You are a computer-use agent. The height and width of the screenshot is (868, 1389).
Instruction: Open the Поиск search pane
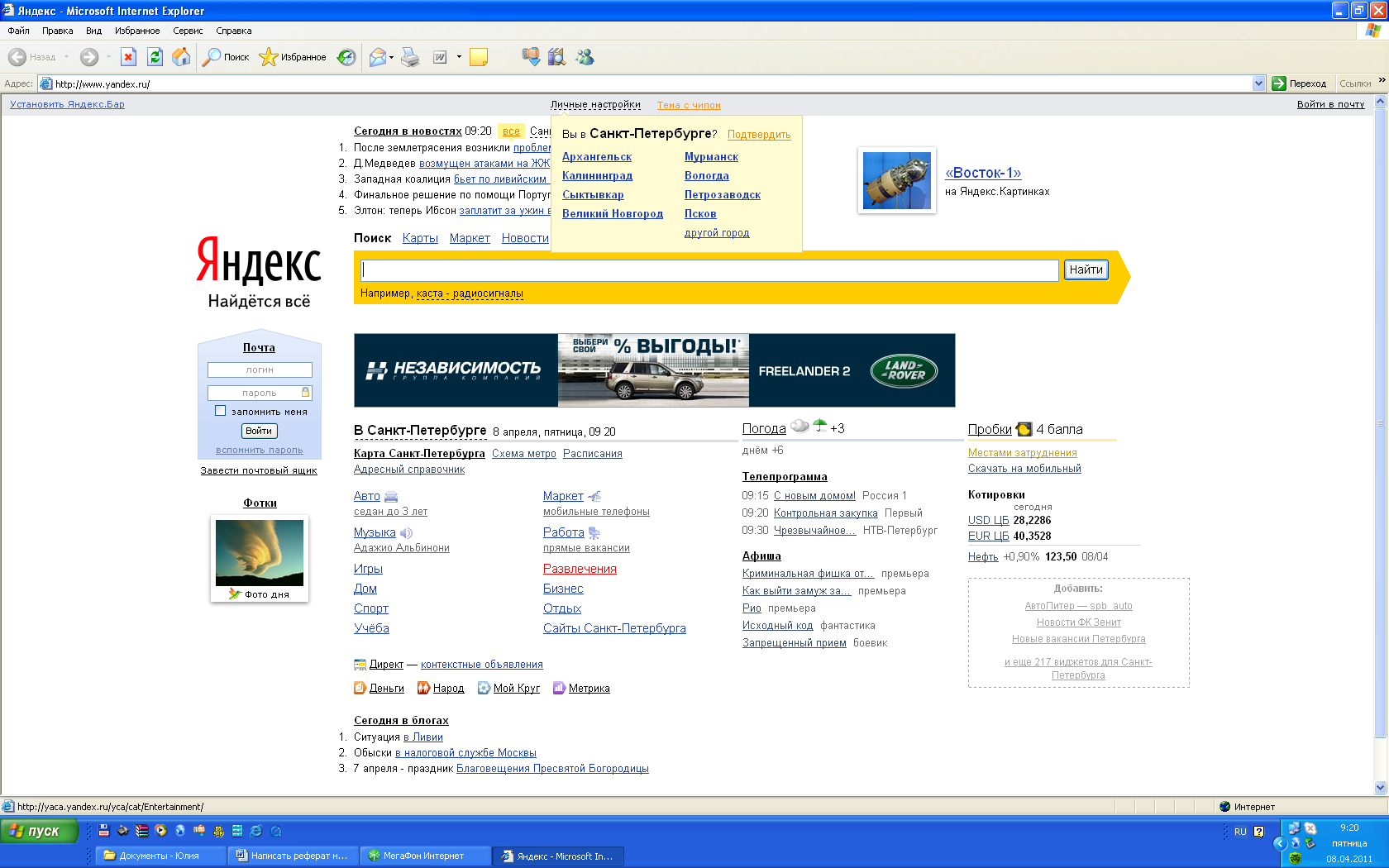(x=226, y=57)
